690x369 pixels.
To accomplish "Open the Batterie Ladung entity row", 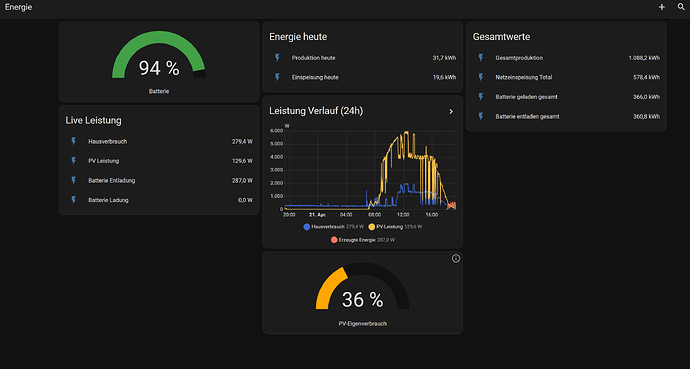I will click(159, 200).
